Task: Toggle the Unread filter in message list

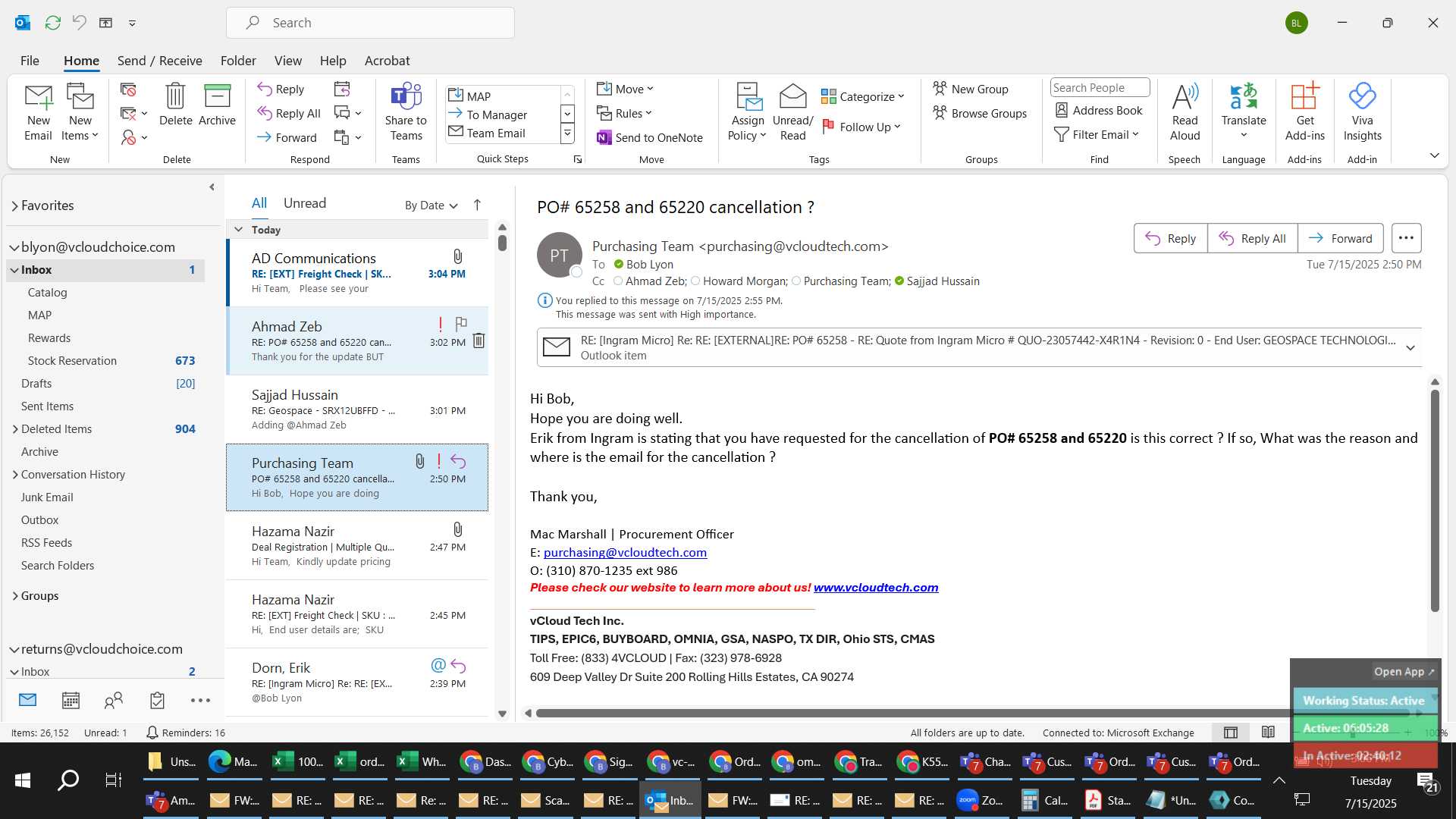Action: (x=305, y=202)
